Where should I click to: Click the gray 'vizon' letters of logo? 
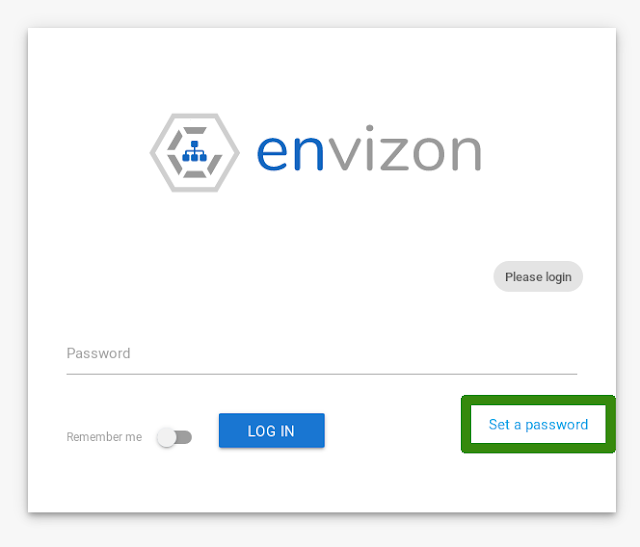405,148
